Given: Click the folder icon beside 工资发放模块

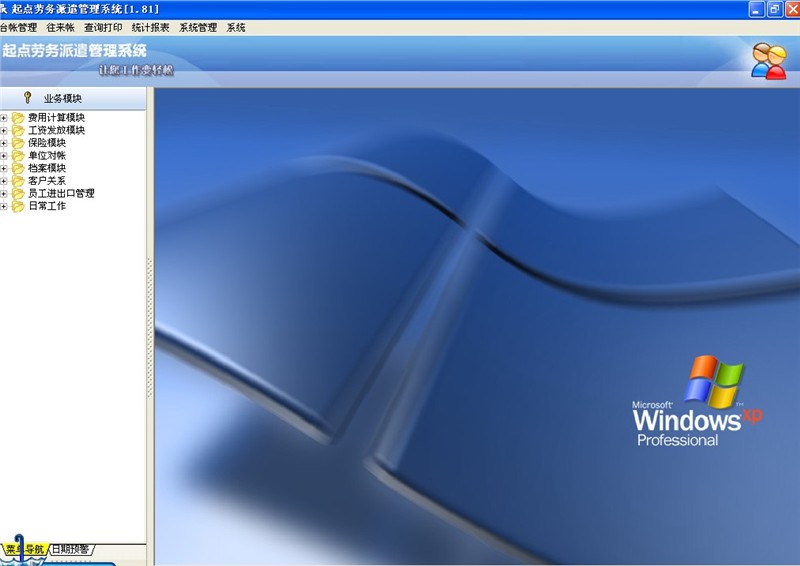Looking at the screenshot, I should [18, 130].
